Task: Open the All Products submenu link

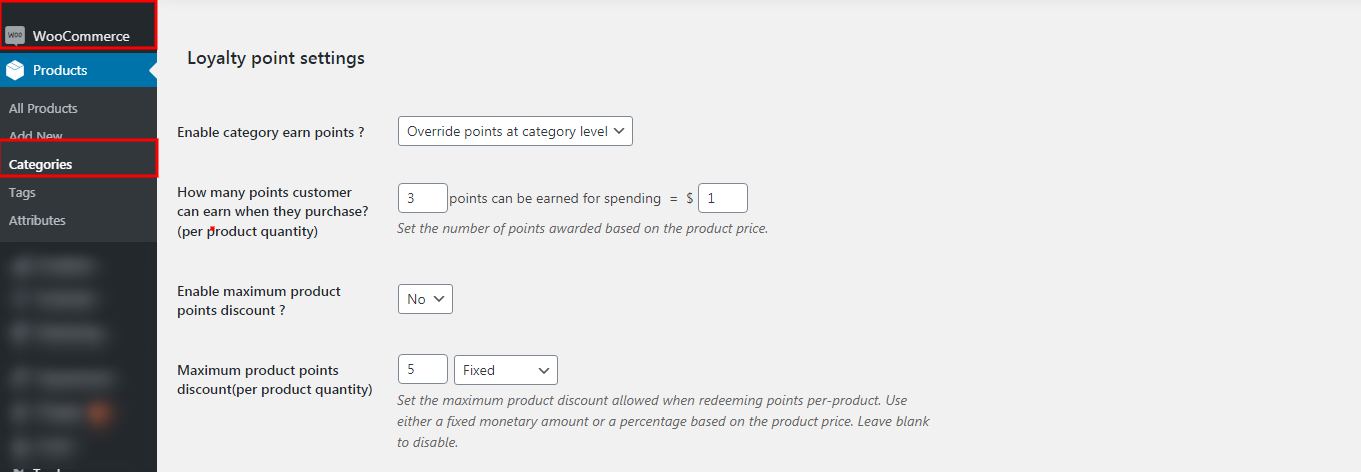Action: pos(43,108)
